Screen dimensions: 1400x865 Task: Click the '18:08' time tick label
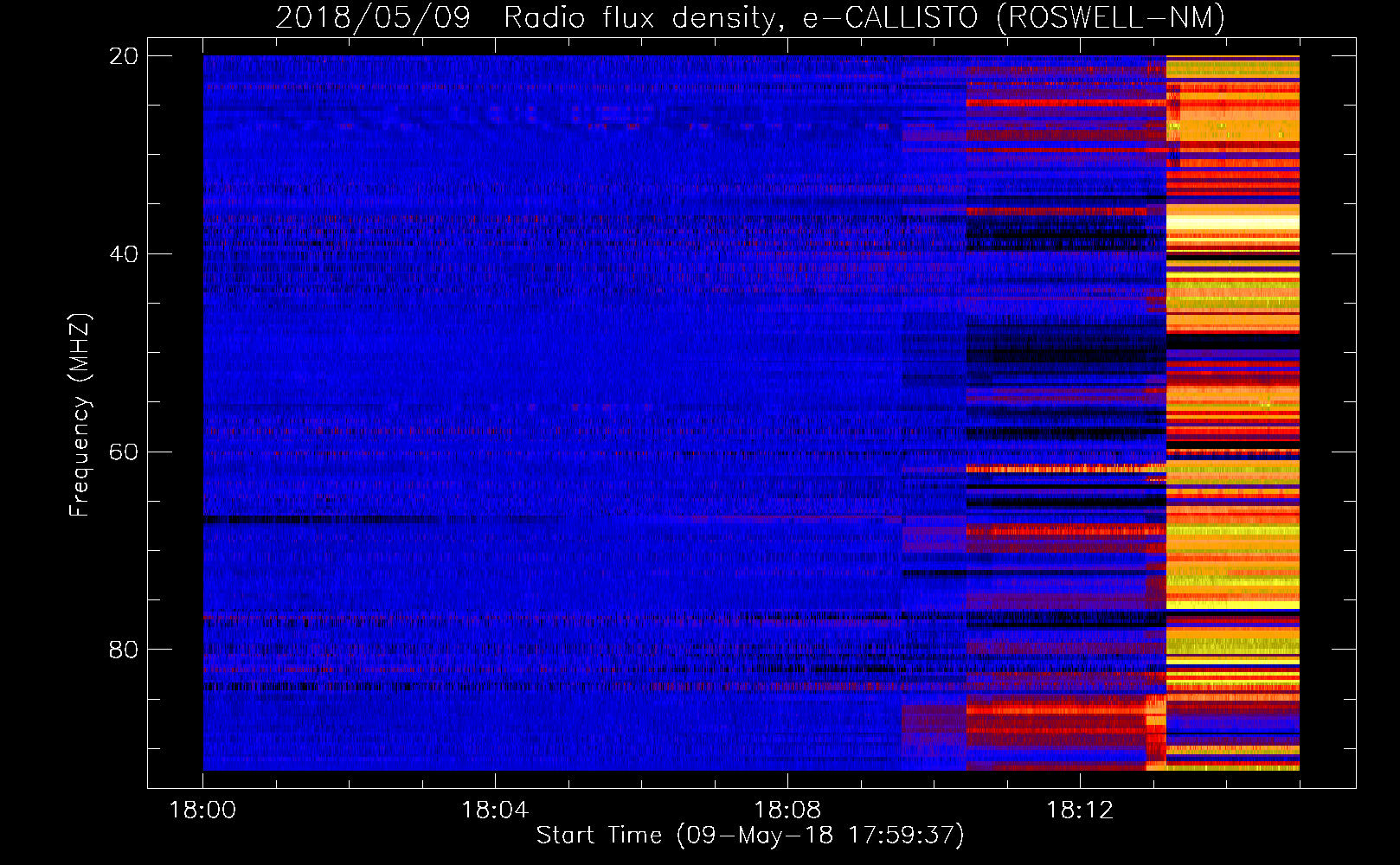pyautogui.click(x=787, y=811)
